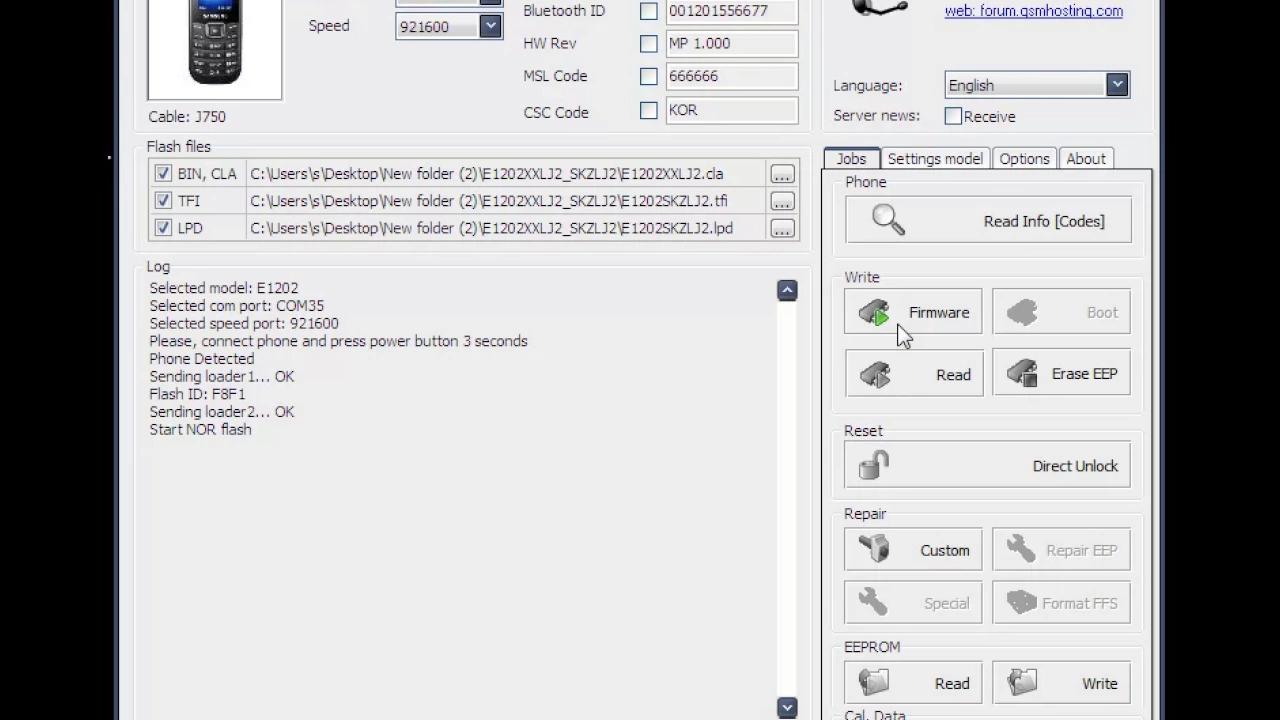This screenshot has width=1280, height=720.
Task: Click the Boot chip icon
Action: [1022, 313]
